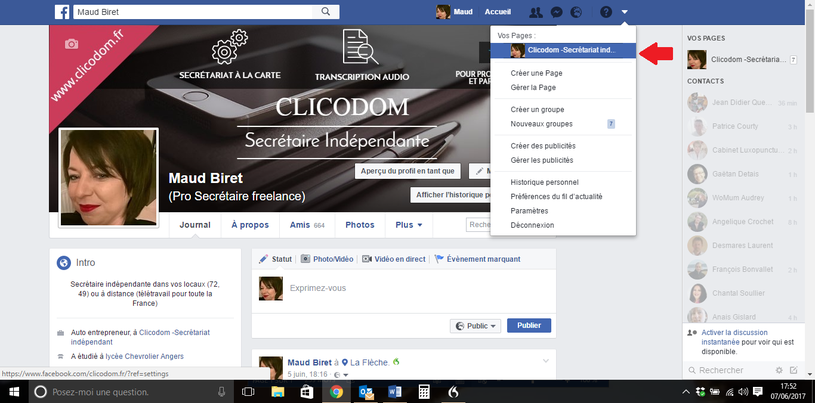Click the Facebook logo icon

pyautogui.click(x=62, y=12)
